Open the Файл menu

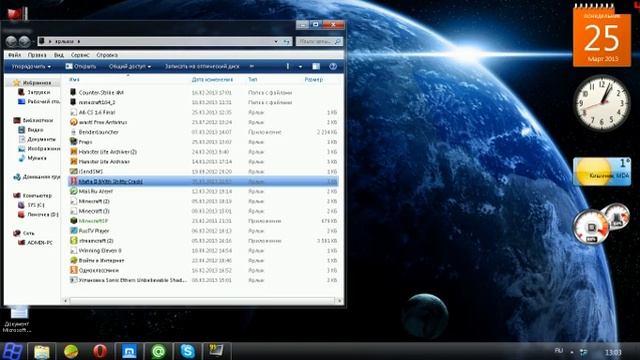click(14, 55)
